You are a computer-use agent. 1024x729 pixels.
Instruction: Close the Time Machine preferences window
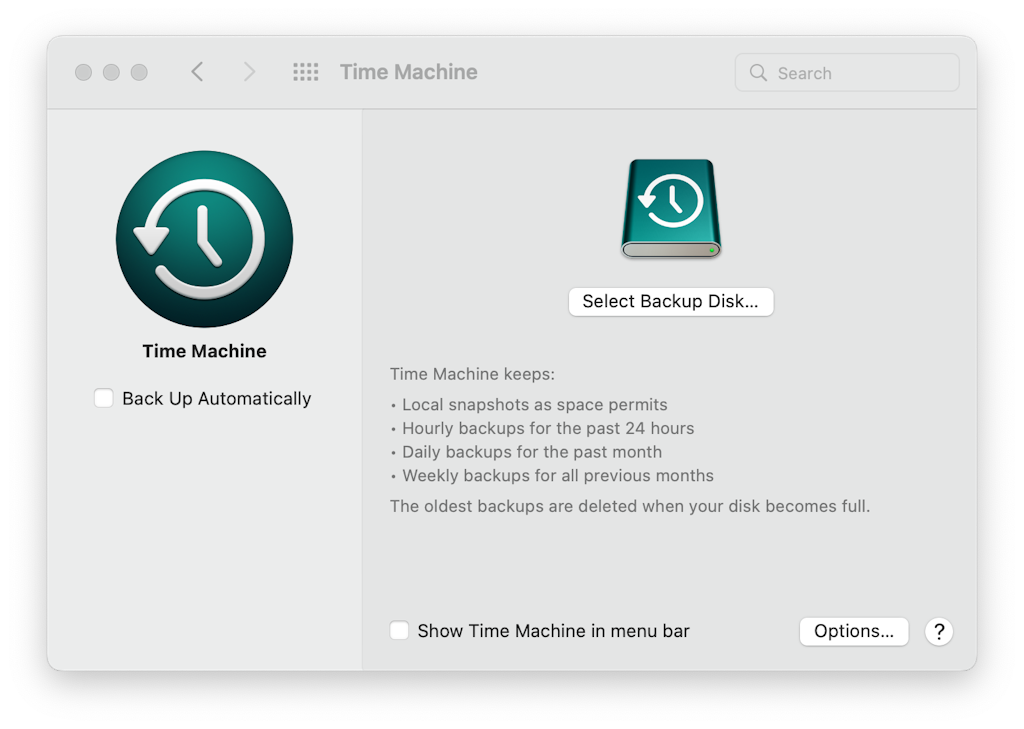[84, 72]
